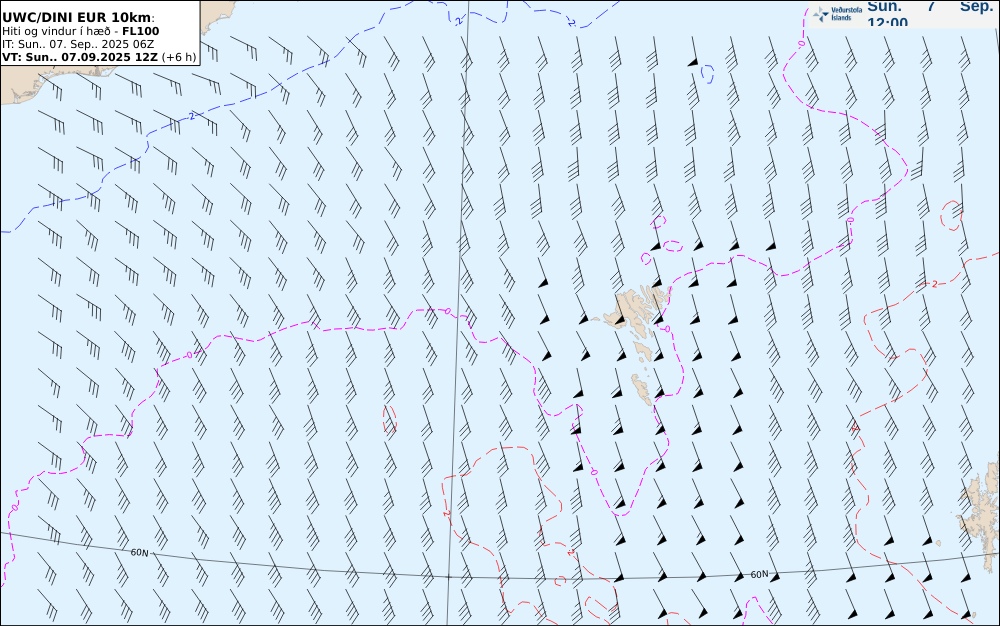Click the '(+6 h)' forecast offset text

[179, 57]
